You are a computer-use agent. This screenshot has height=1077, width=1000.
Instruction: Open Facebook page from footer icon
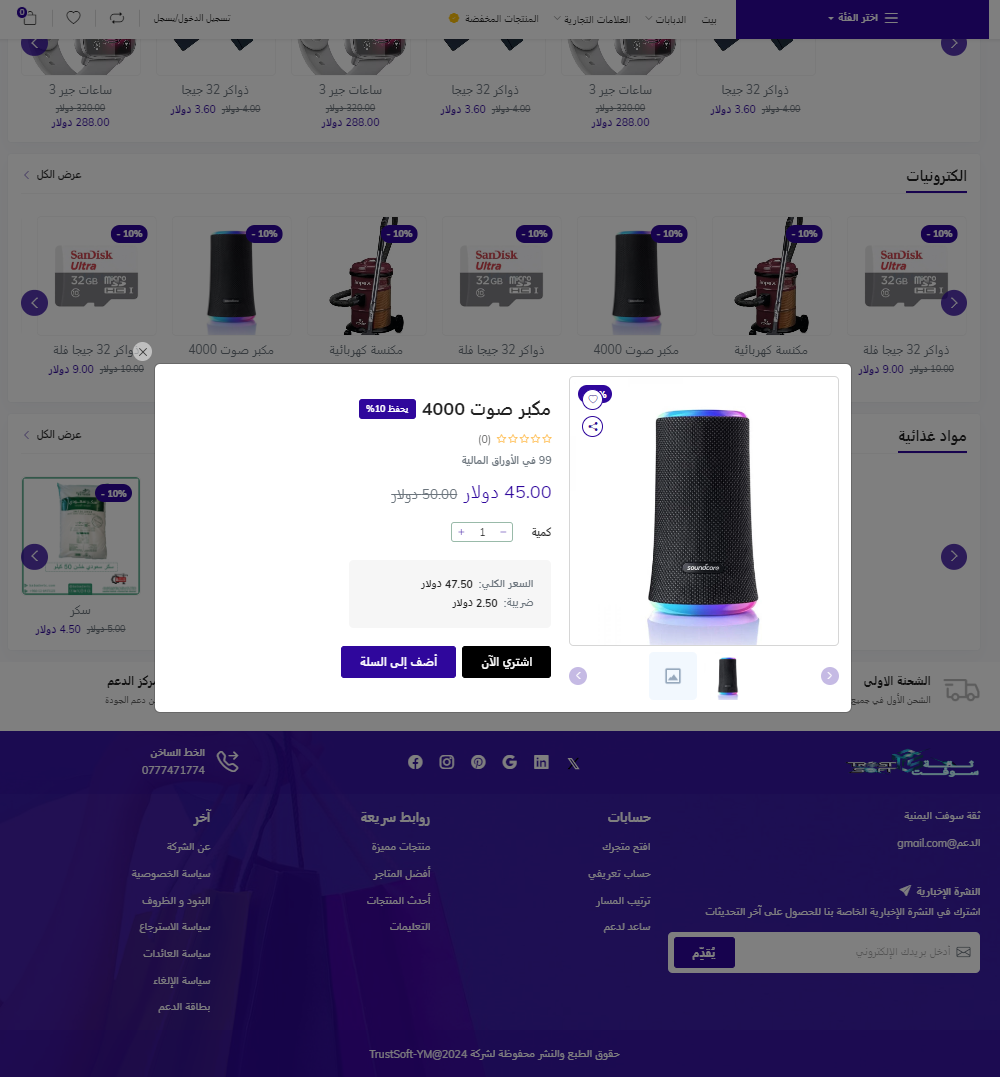415,762
